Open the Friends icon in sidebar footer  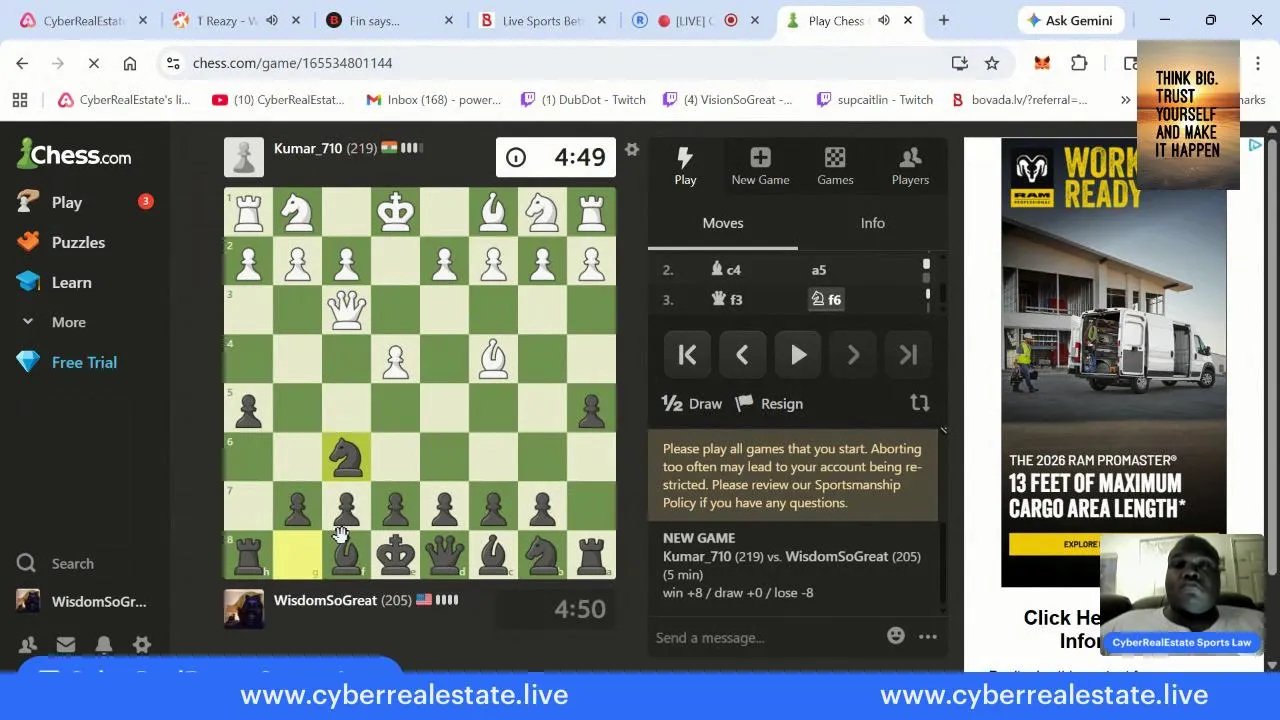[28, 645]
